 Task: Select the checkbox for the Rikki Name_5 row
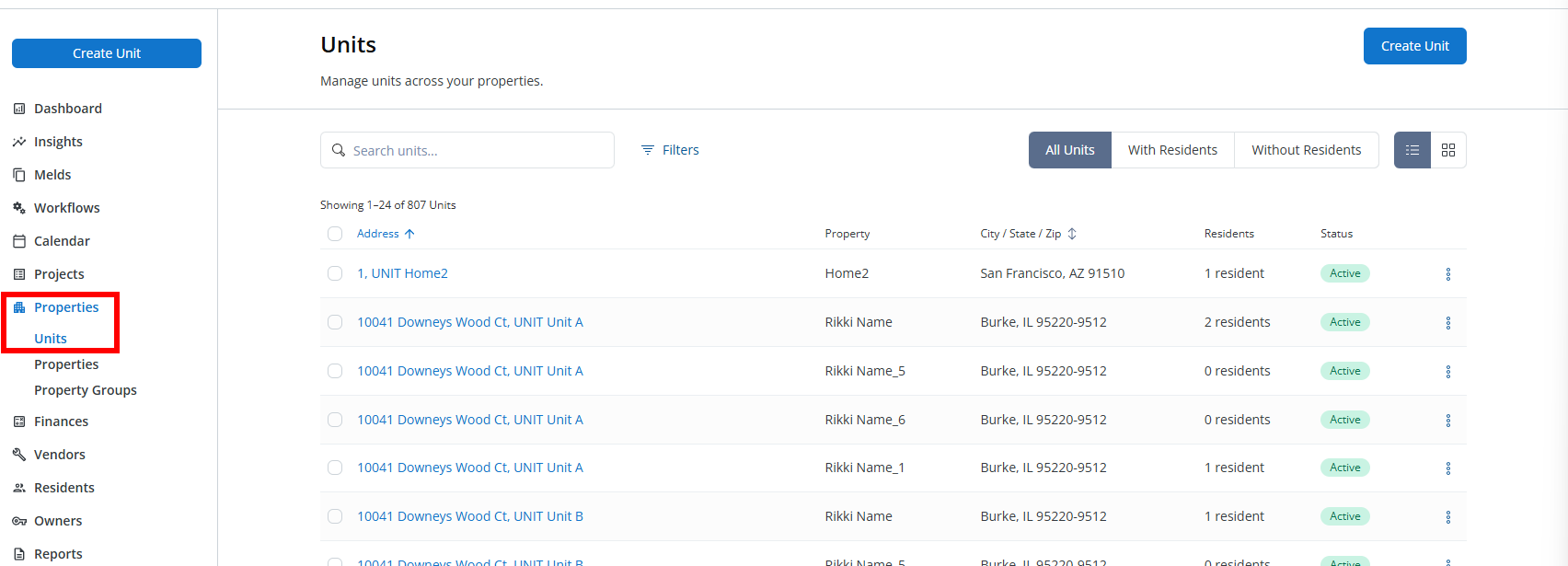(x=335, y=371)
